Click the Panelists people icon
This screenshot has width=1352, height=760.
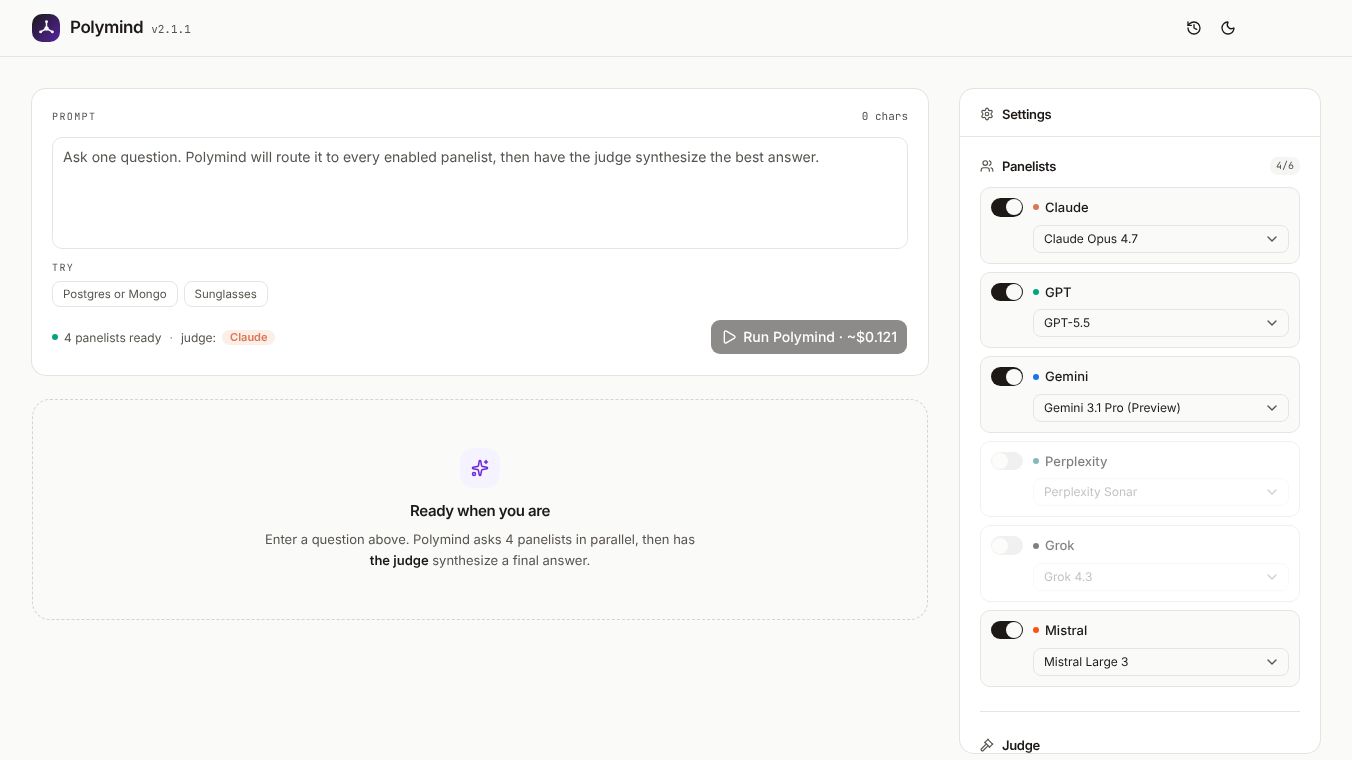pos(987,166)
